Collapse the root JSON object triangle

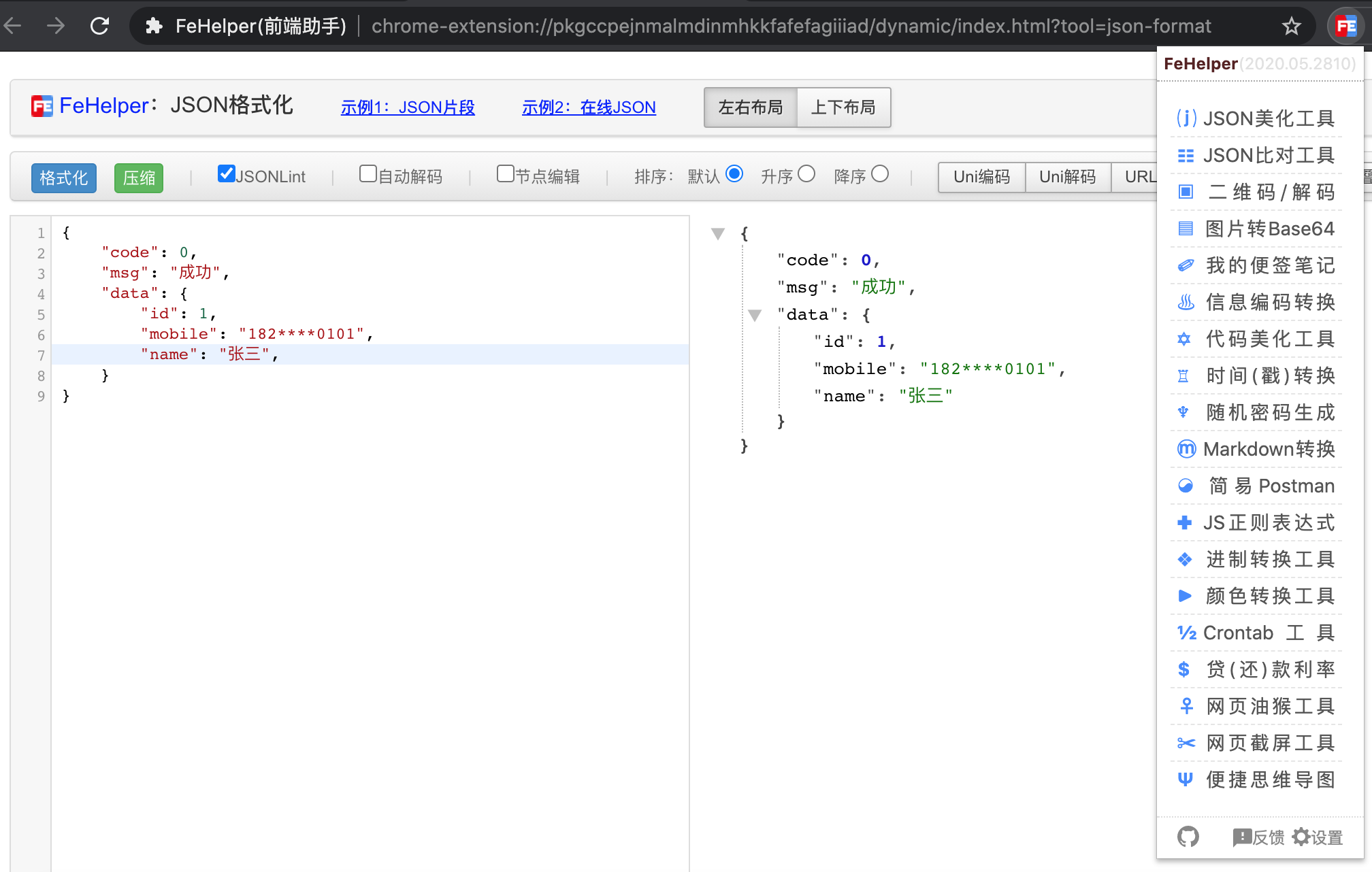coord(718,234)
